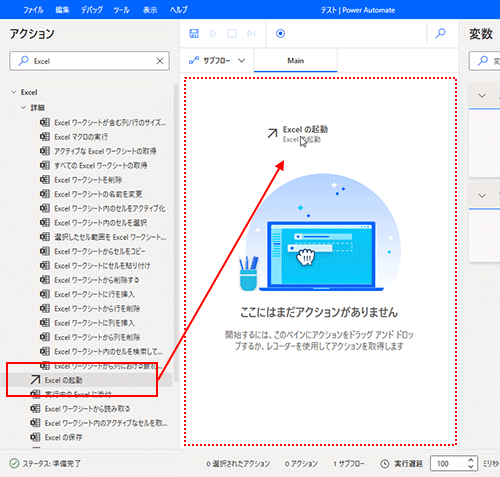Click the Save flow icon in toolbar

194,33
